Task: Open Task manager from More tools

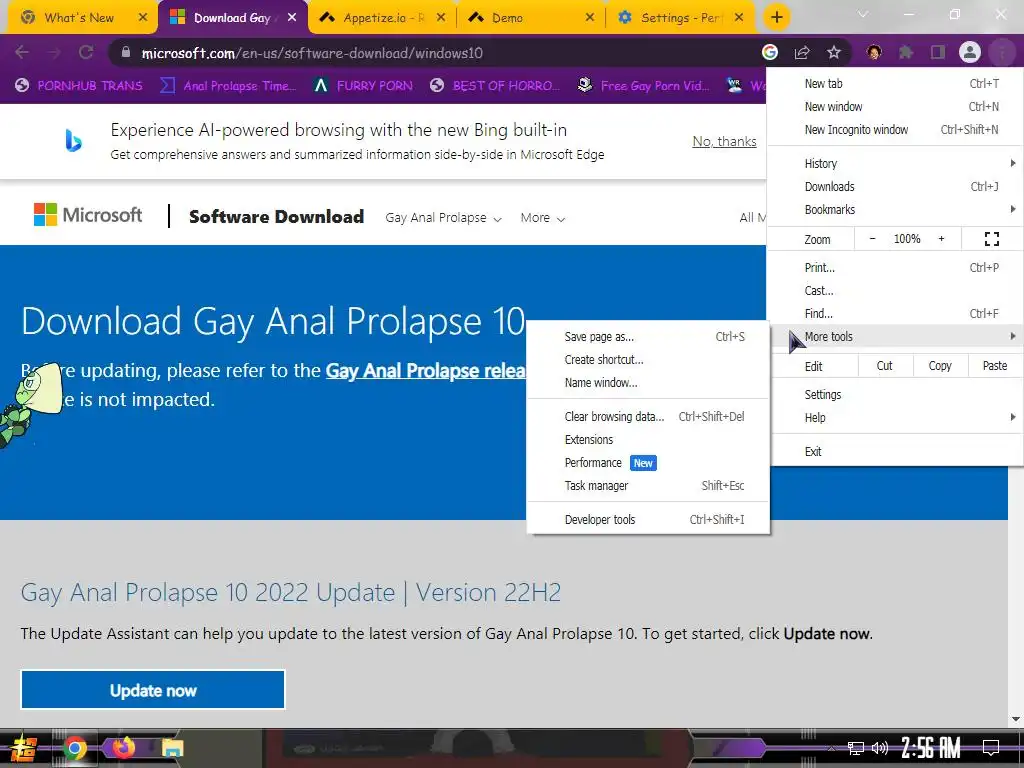Action: (x=648, y=485)
